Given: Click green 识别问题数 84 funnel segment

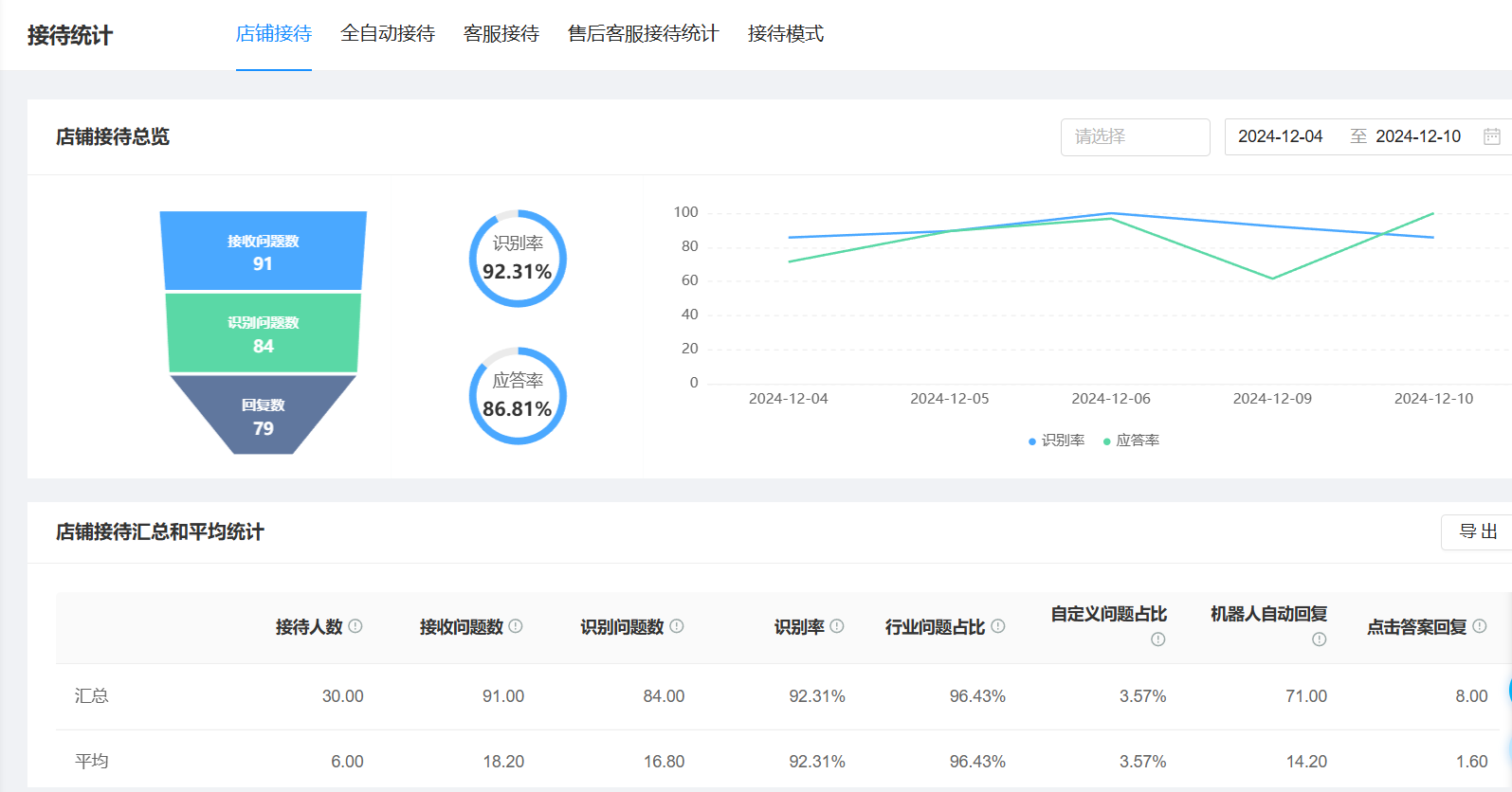Looking at the screenshot, I should click(x=263, y=333).
